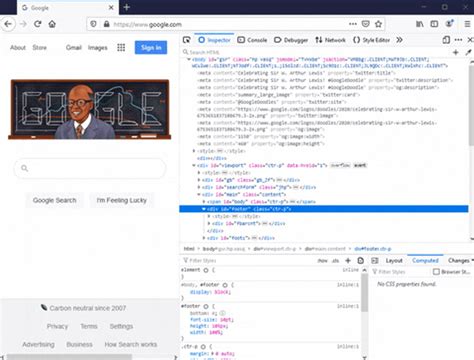Click the padlock site security icon
The image size is (474, 360).
pos(106,24)
